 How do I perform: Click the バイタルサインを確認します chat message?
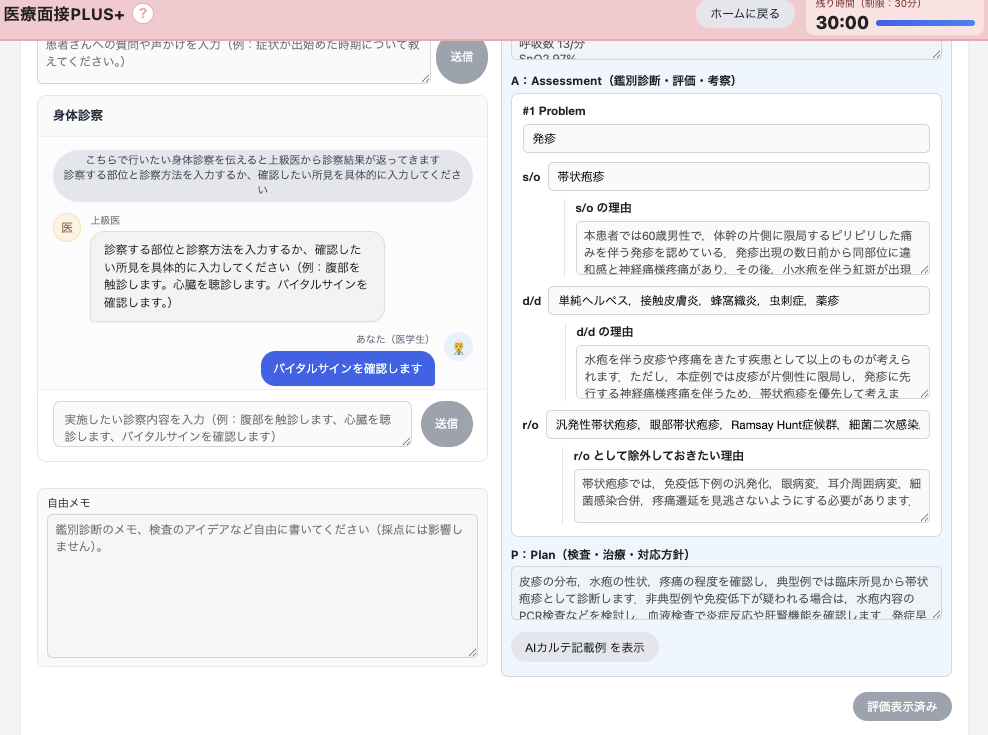pos(348,368)
